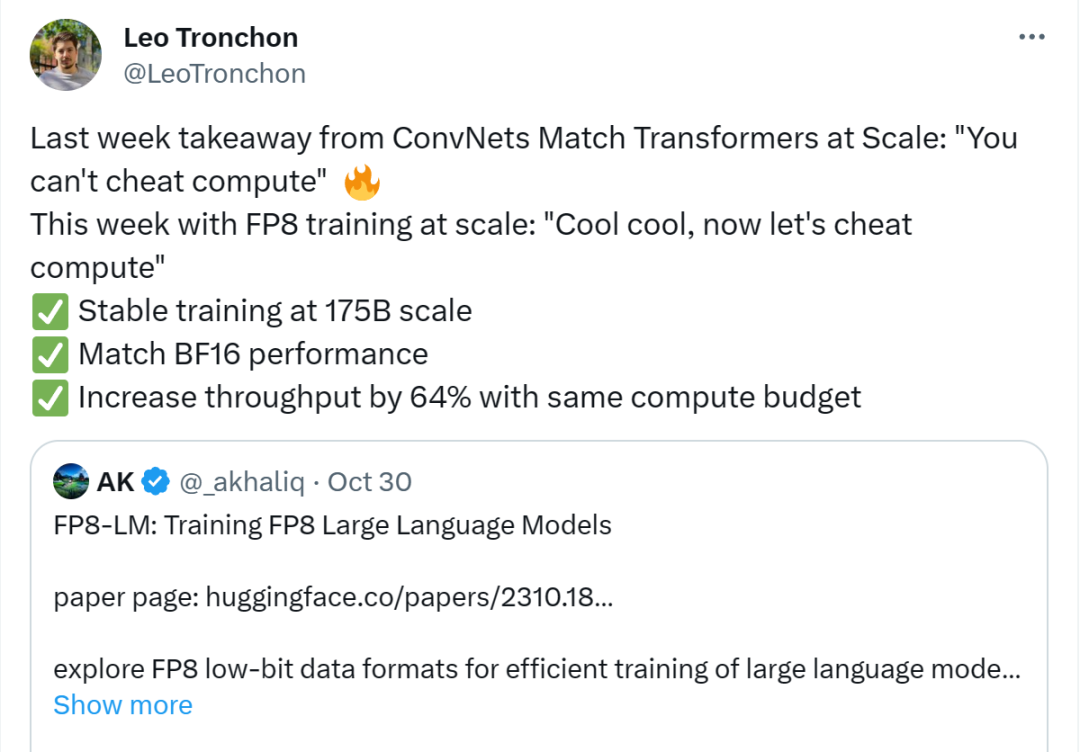Viewport: 1080px width, 752px height.
Task: Open the Oct 30 timestamp of quoted tweet
Action: tap(369, 482)
